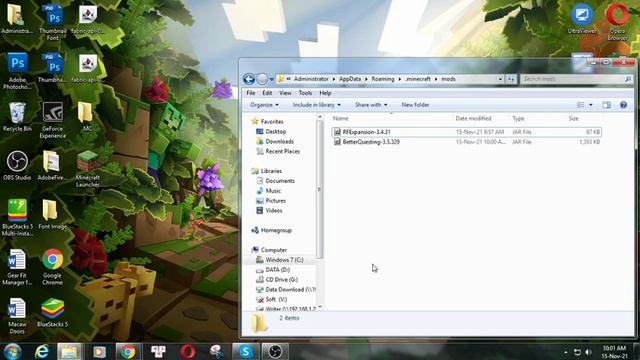The image size is (640, 360).
Task: Switch to Chrome on the taskbar
Action: pos(128,351)
